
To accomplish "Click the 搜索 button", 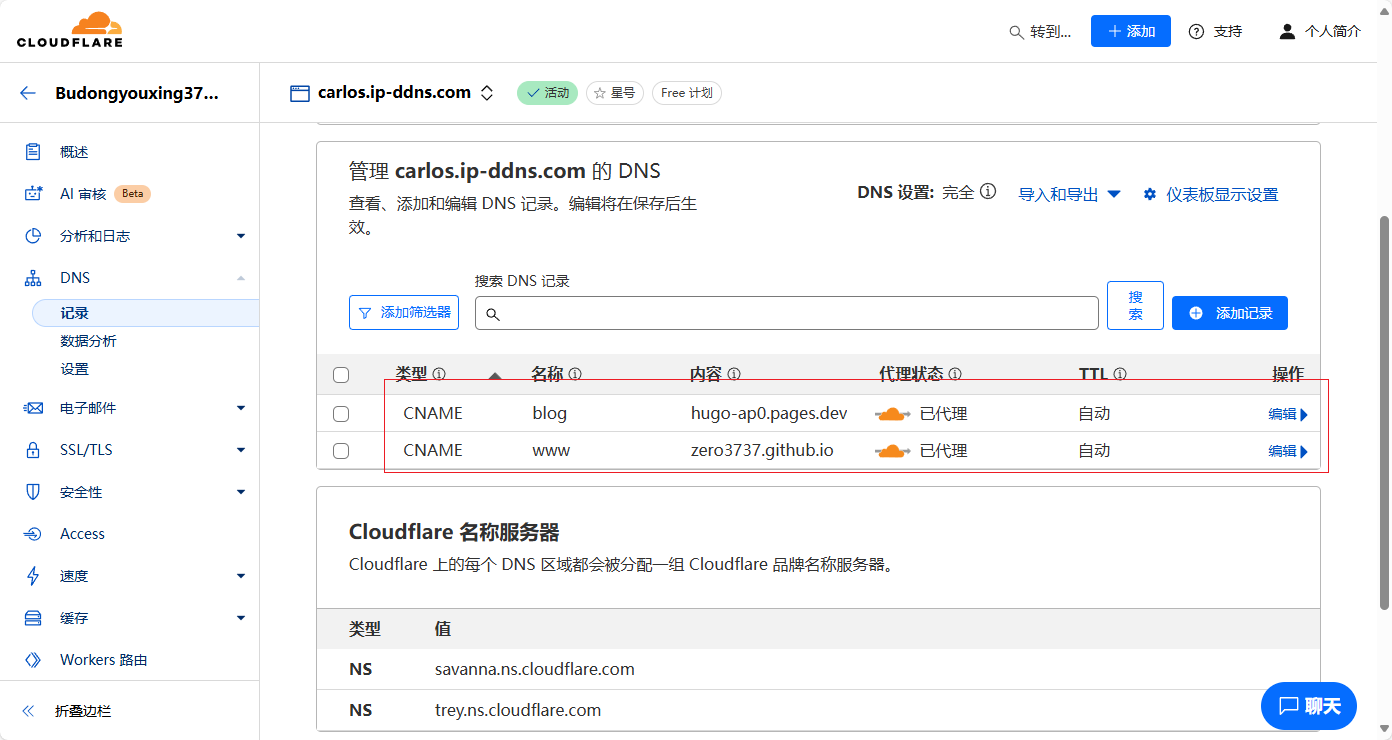I will tap(1135, 305).
